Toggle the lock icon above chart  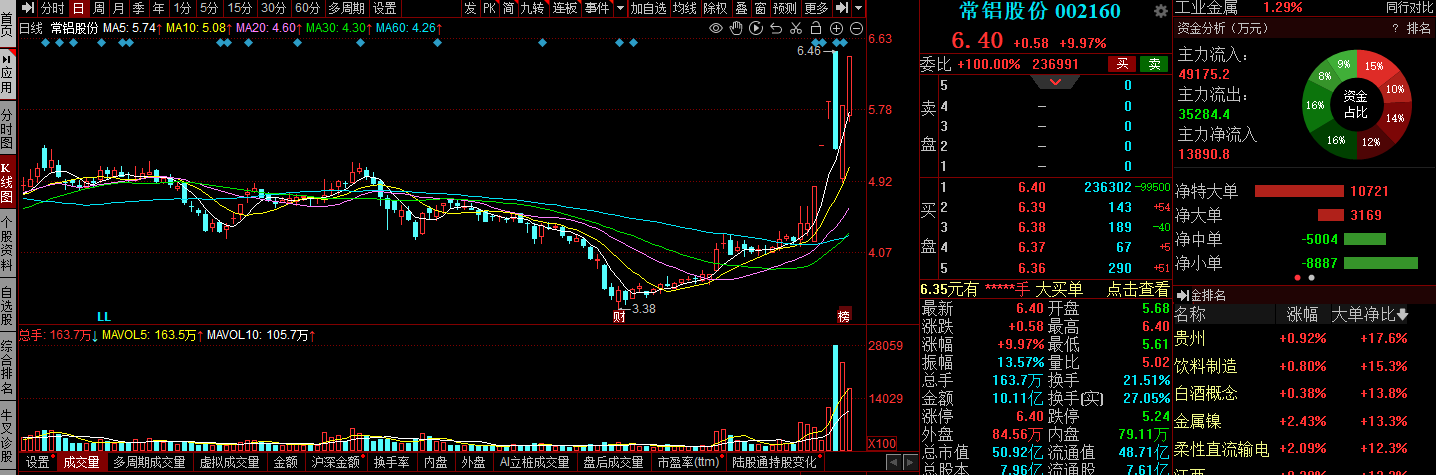[x=816, y=28]
